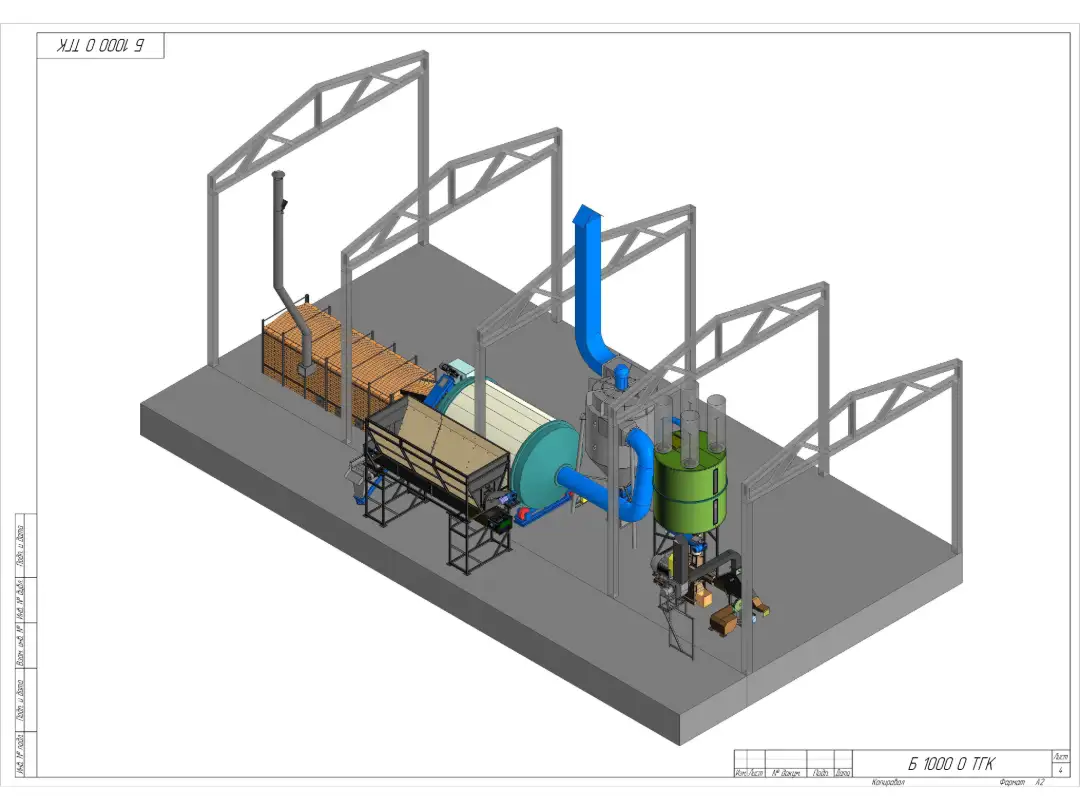Viewport: 1080px width, 810px height.
Task: Click the 'Подп.' cell in title block
Action: [819, 772]
